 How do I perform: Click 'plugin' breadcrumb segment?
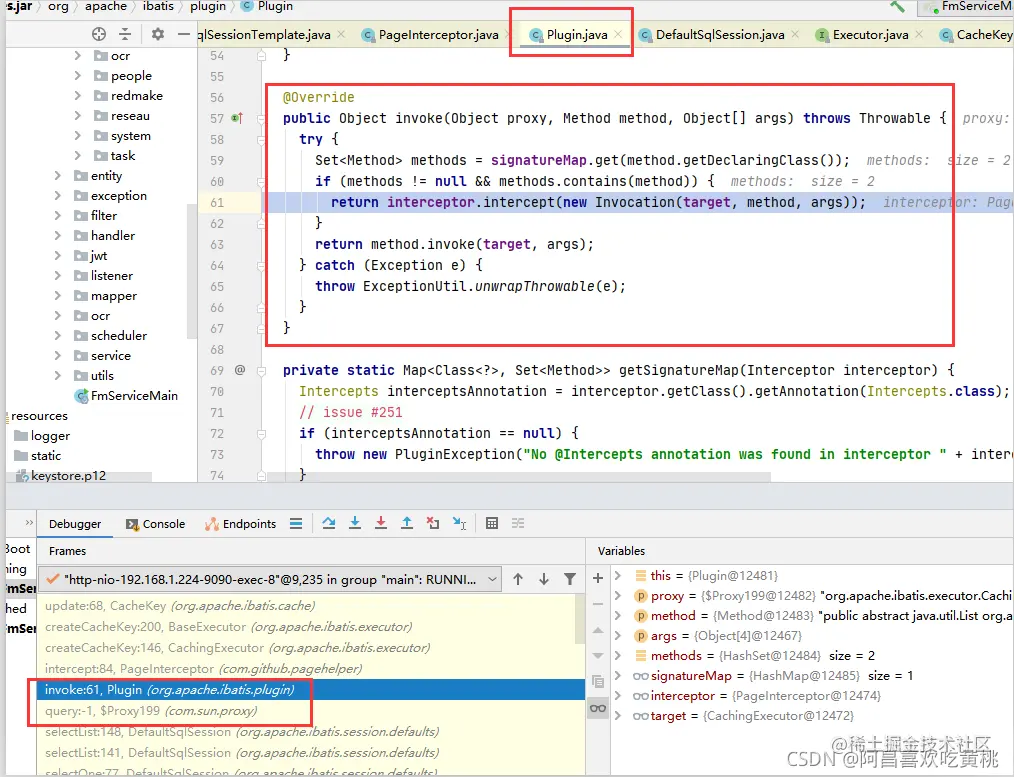[x=208, y=6]
